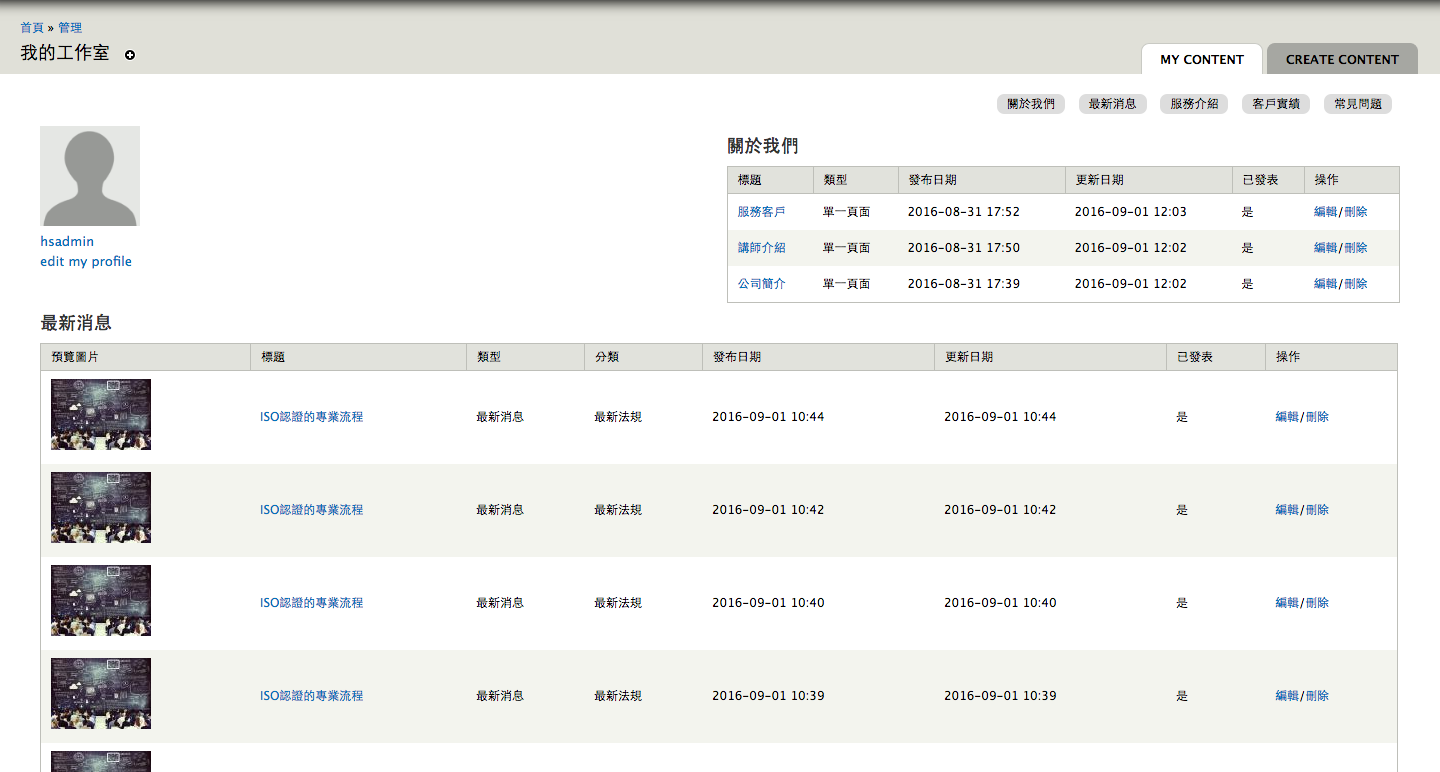
Task: Click 刪除 for the 服務客戶 row
Action: (1356, 212)
